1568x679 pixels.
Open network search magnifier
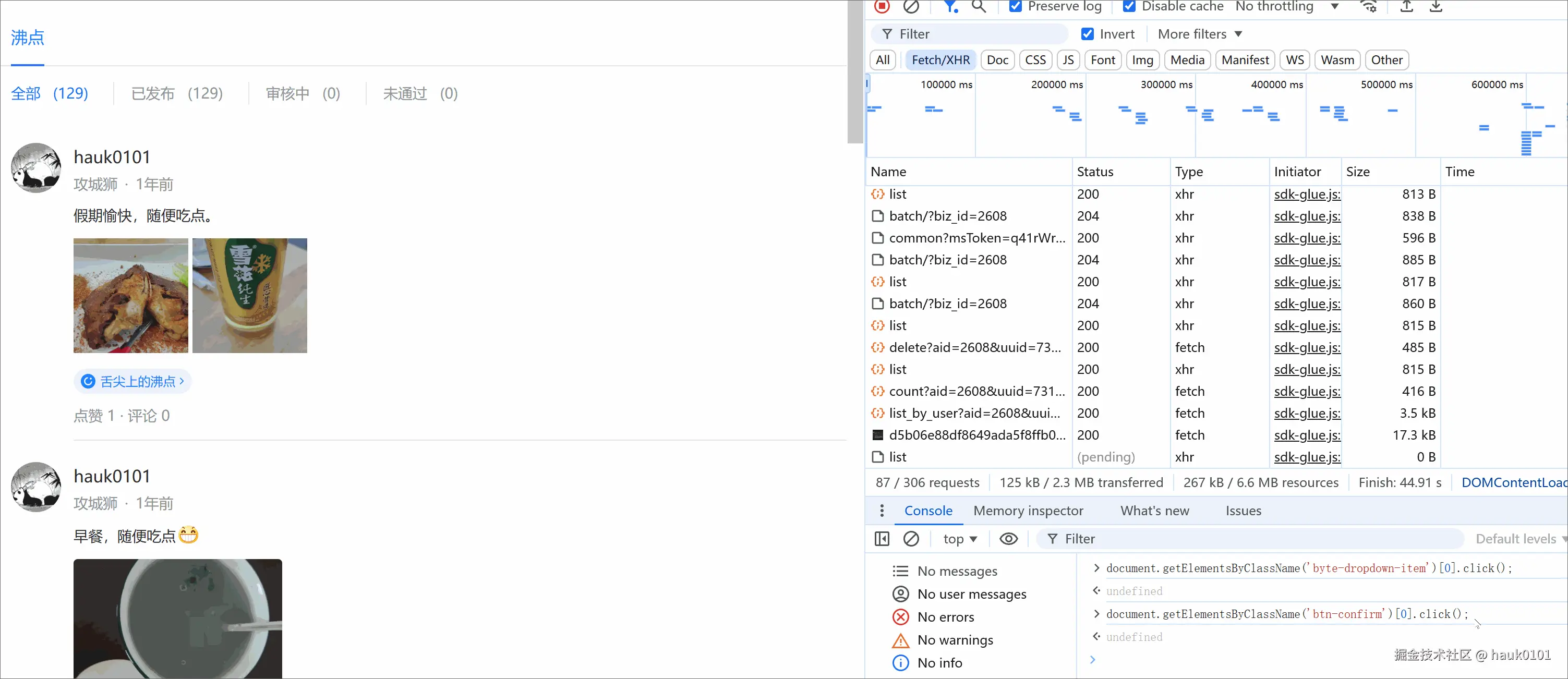(x=978, y=6)
